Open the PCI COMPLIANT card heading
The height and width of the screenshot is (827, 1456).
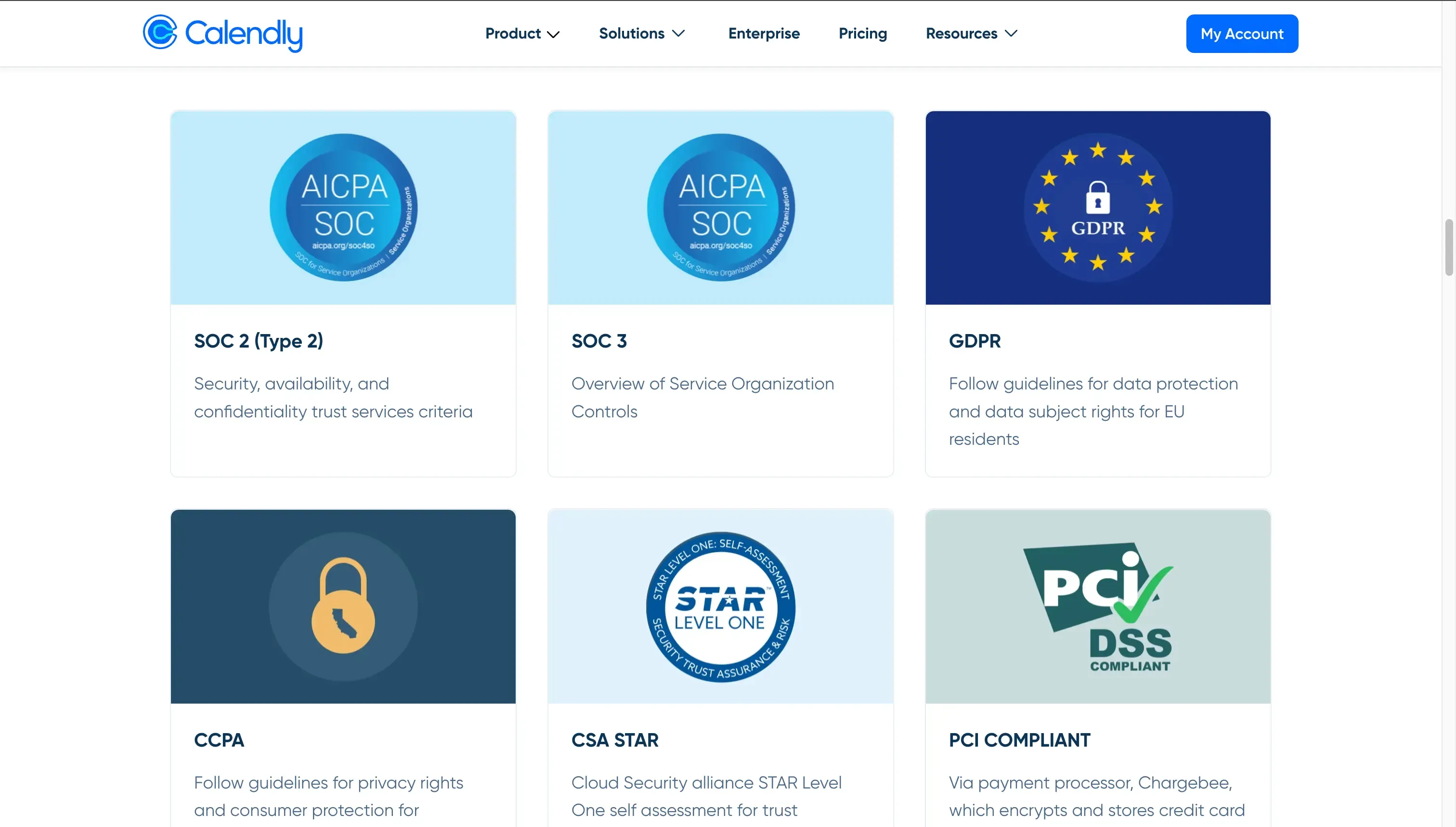1019,739
